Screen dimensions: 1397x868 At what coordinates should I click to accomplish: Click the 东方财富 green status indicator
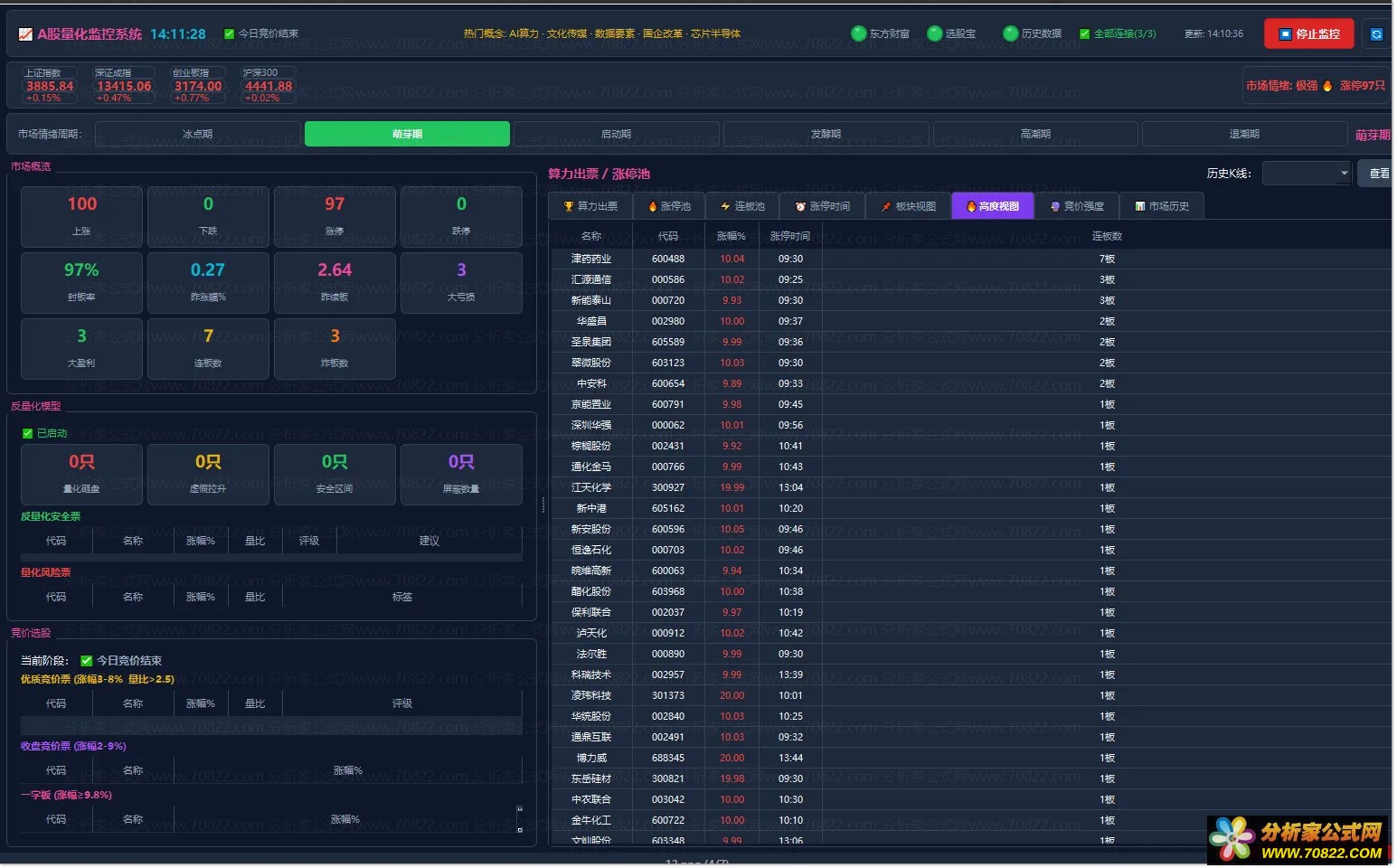(859, 33)
